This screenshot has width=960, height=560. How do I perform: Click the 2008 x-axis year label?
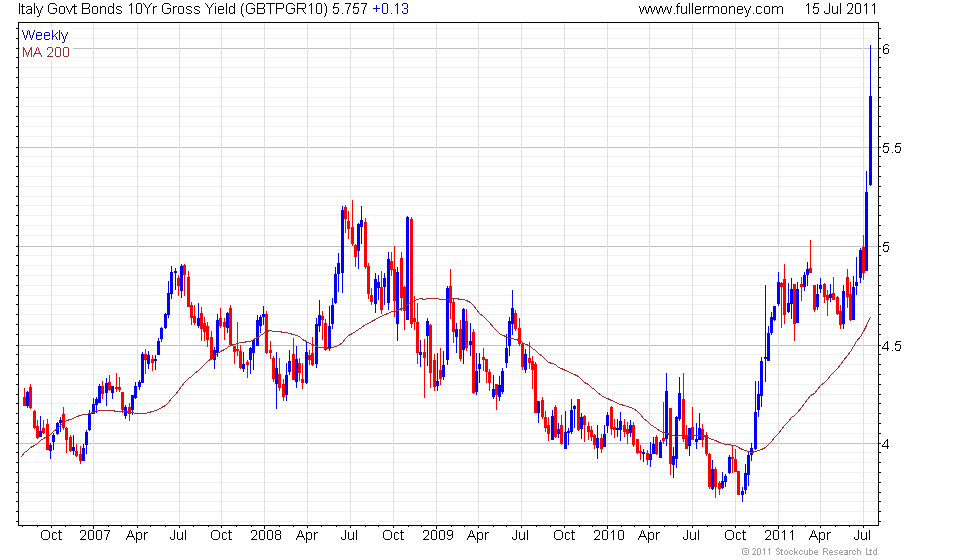click(x=266, y=535)
